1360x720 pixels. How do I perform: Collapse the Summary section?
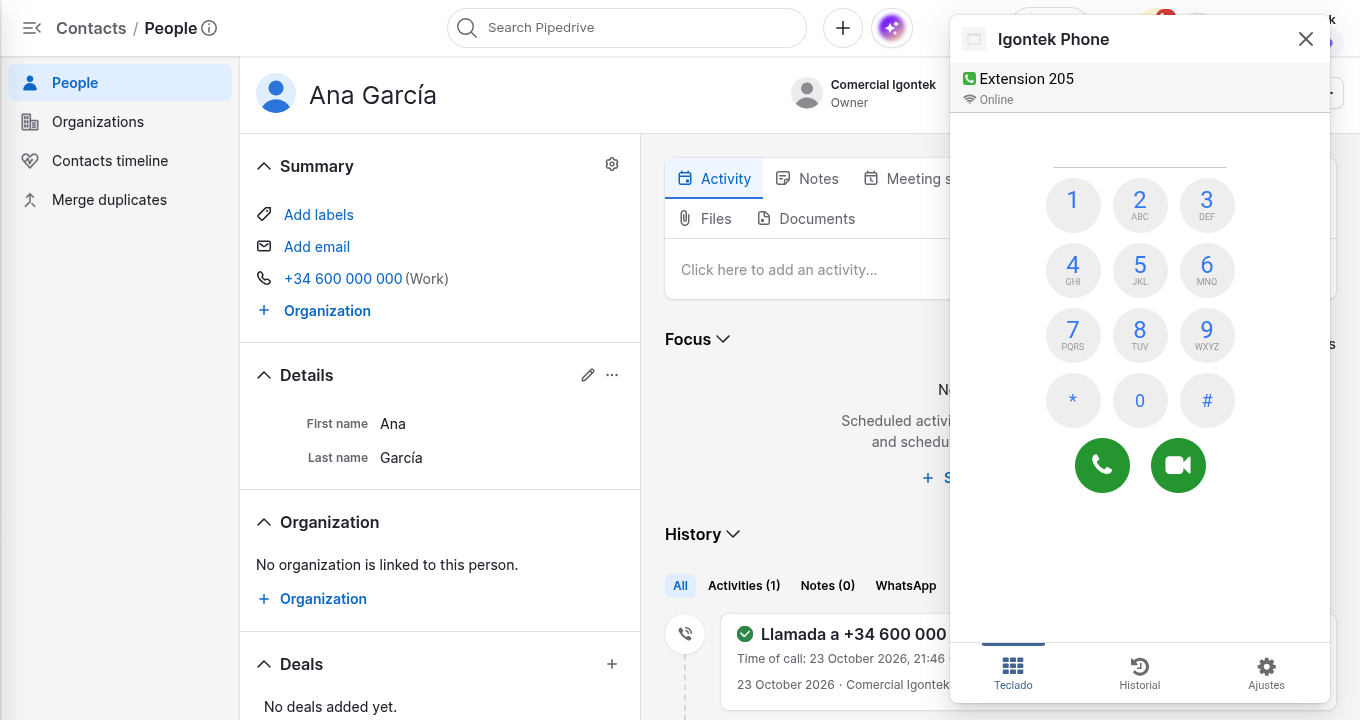[x=264, y=166]
